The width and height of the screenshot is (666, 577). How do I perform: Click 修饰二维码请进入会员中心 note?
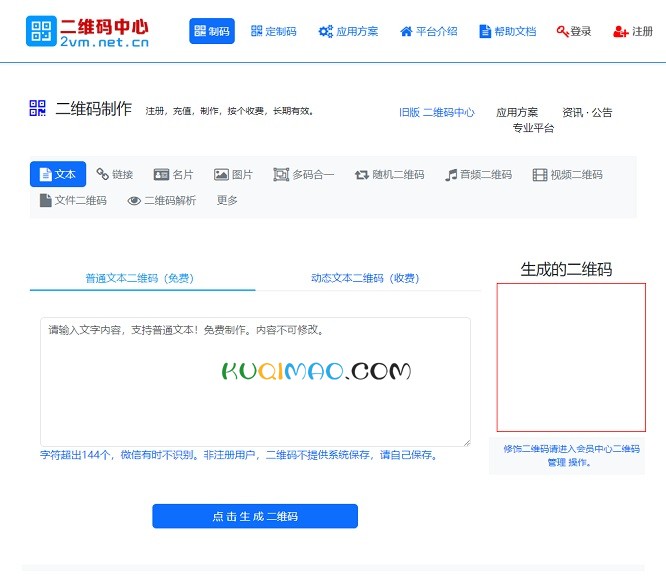(571, 455)
